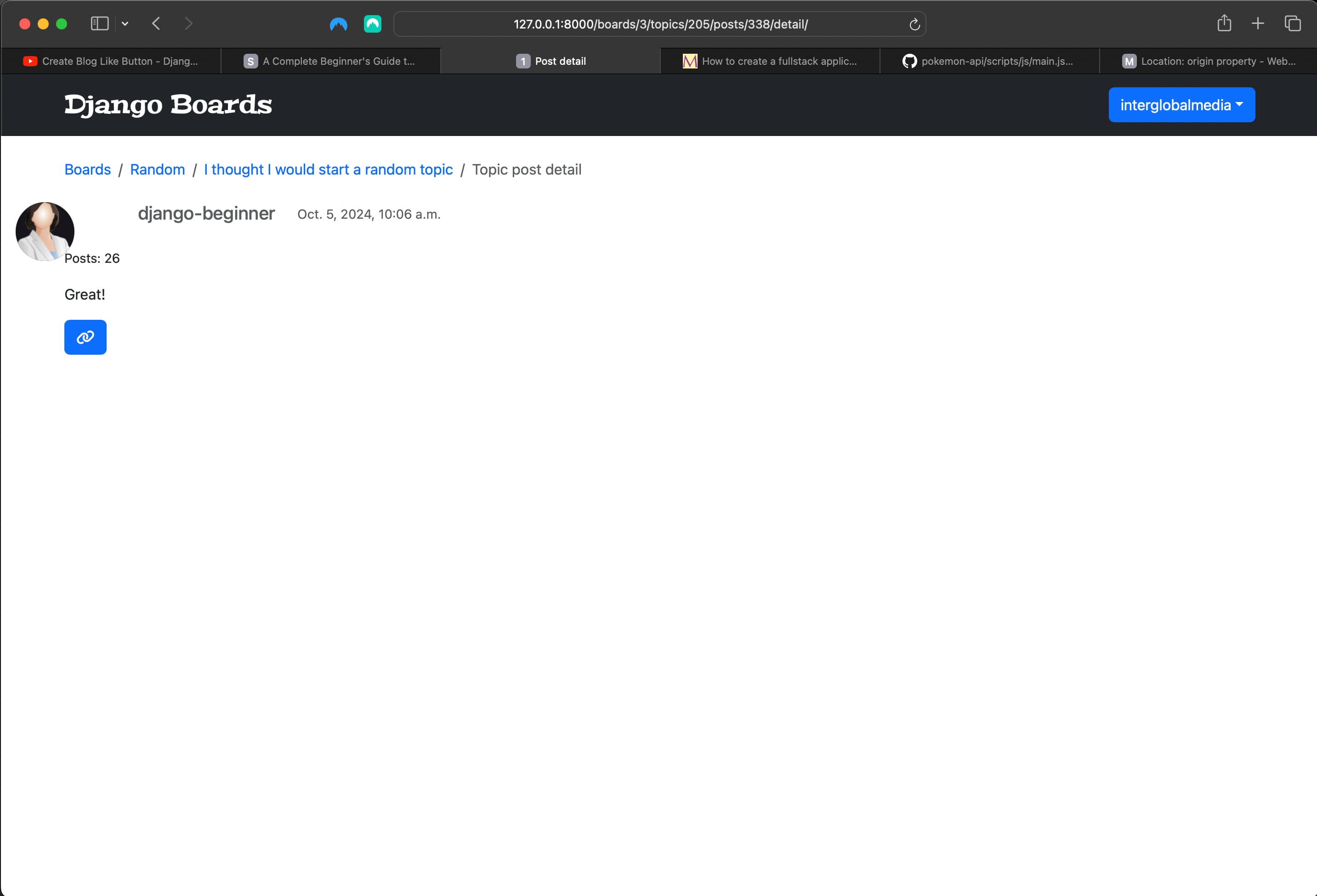The image size is (1317, 896).
Task: Open the Share icon in toolbar
Action: (1224, 23)
